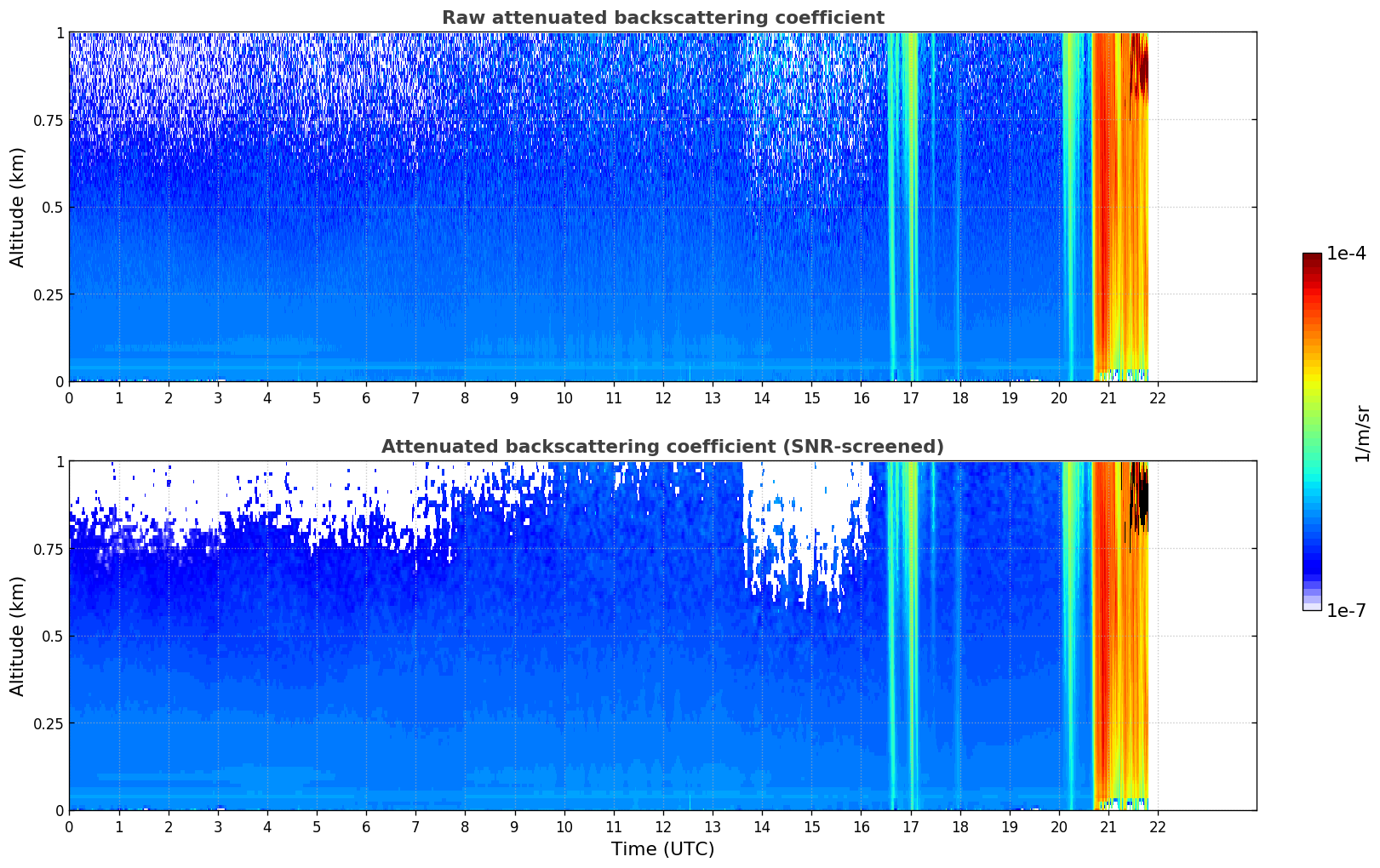
Task: Click the 'Attenuated backscattering coefficient (SNR-screened)' title
Action: click(x=662, y=447)
